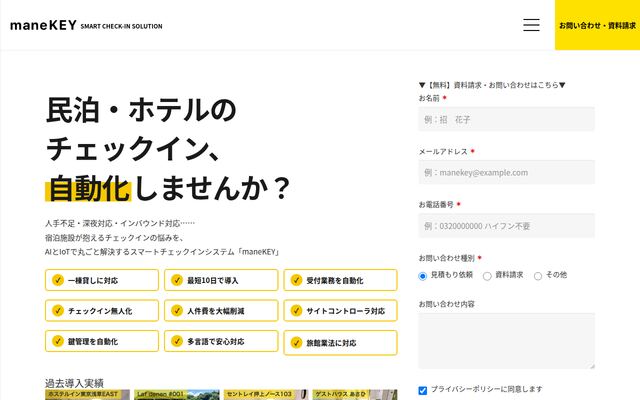This screenshot has height=400, width=640.
Task: Focus the メールアドレス input field
Action: pos(506,172)
